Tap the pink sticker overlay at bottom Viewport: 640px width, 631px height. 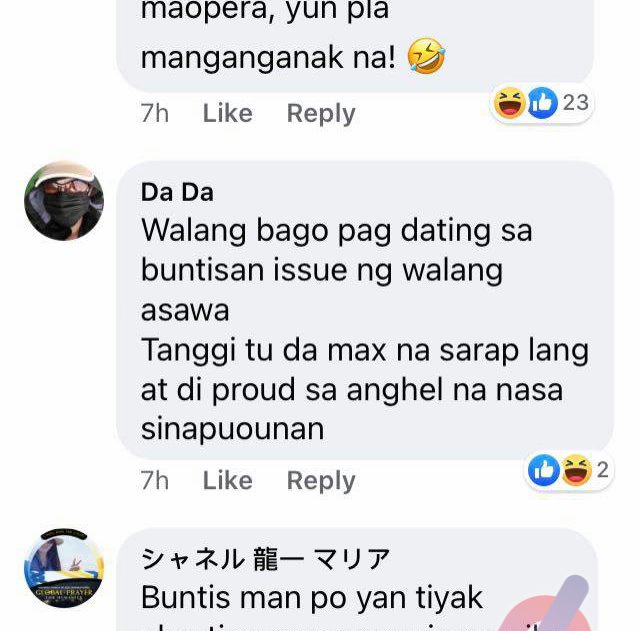pyautogui.click(x=545, y=604)
